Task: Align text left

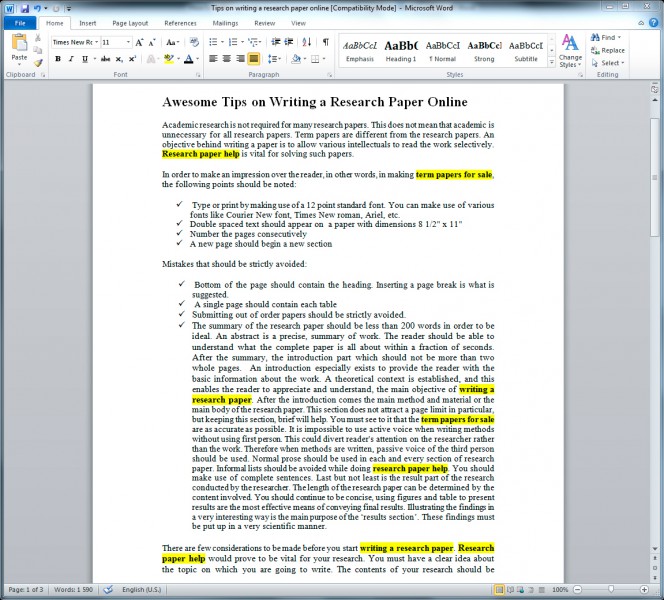Action: [x=213, y=59]
